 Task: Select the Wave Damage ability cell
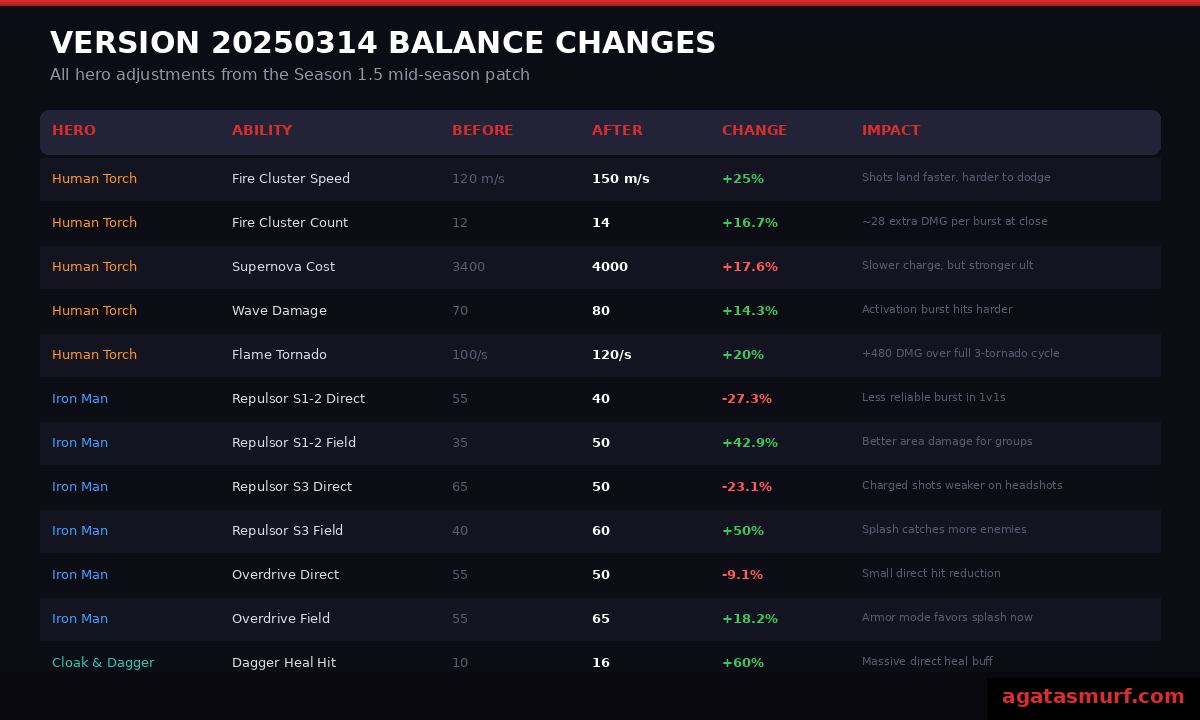(x=279, y=311)
